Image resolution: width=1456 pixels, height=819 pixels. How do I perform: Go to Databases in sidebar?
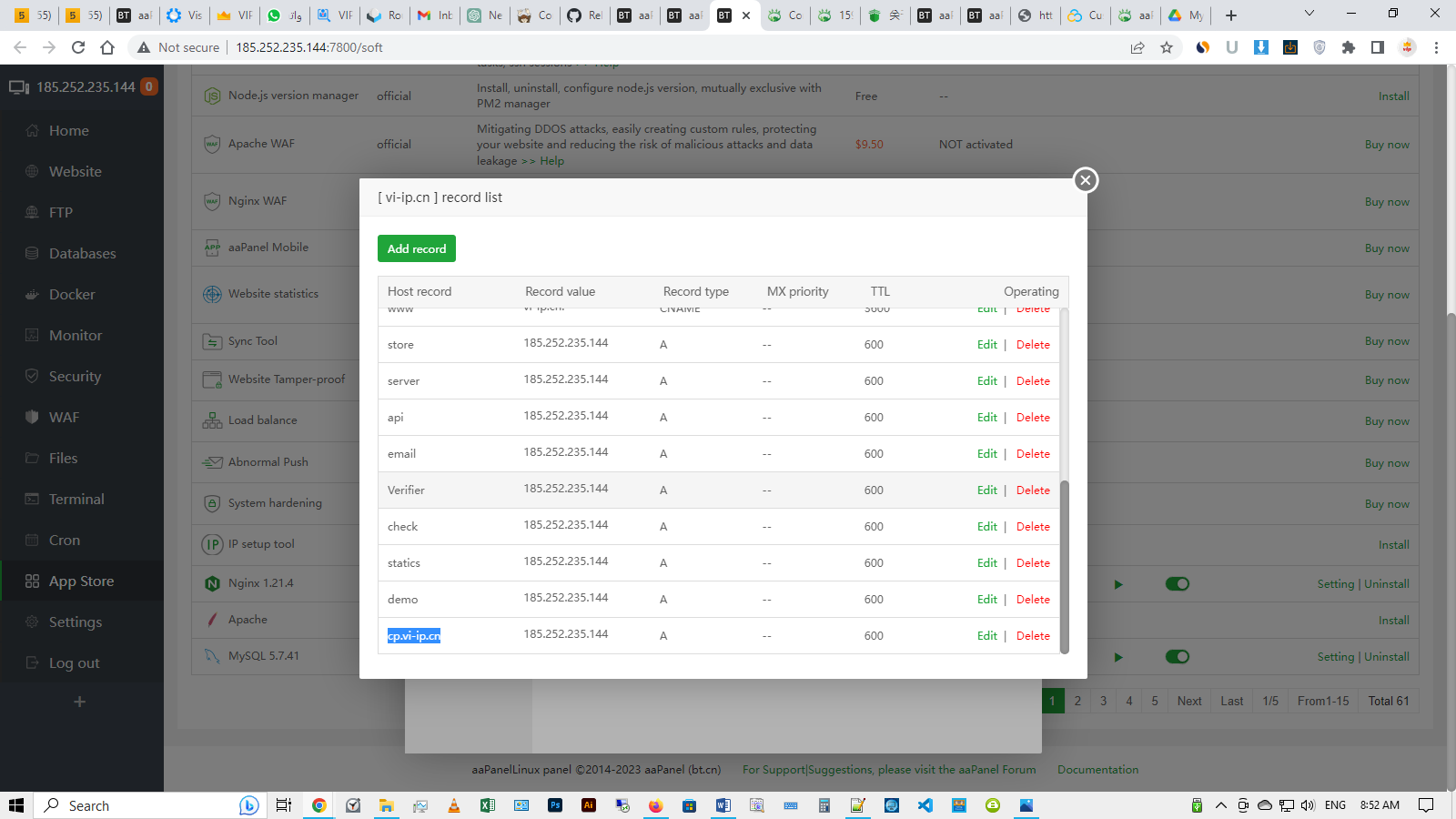point(82,254)
